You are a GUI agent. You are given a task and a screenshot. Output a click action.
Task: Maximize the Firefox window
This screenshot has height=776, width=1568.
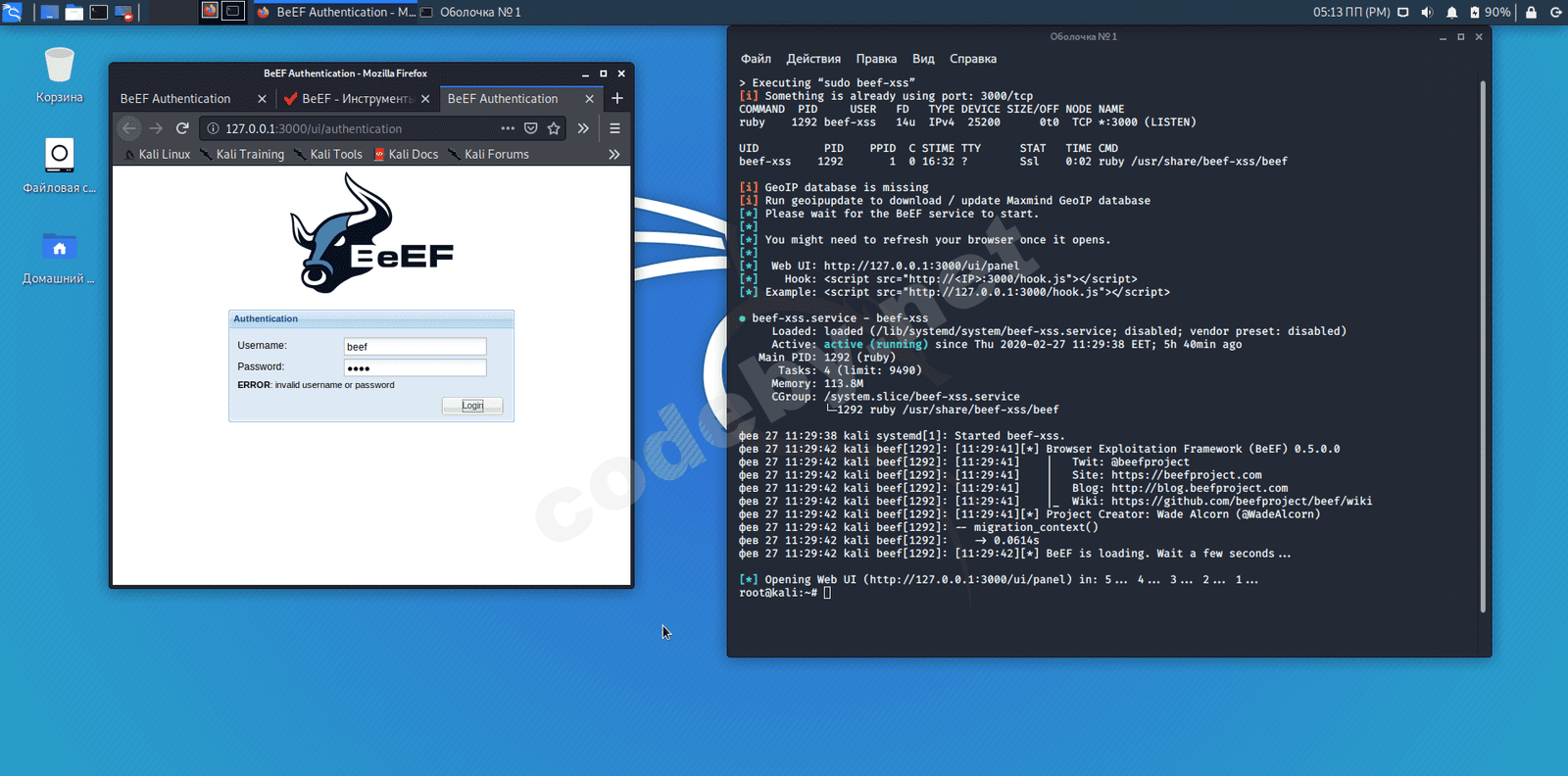click(604, 73)
